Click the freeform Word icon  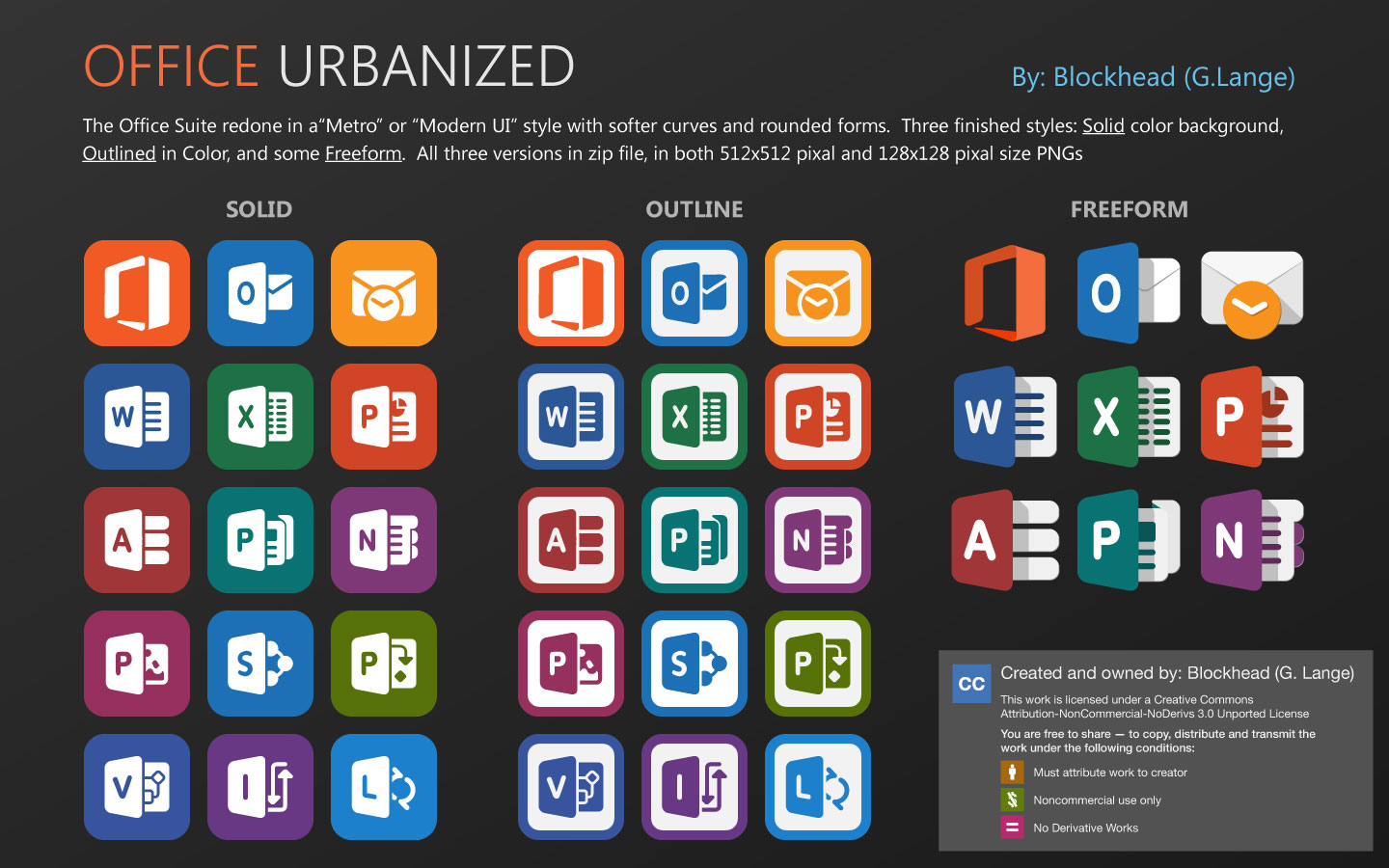(x=1005, y=417)
